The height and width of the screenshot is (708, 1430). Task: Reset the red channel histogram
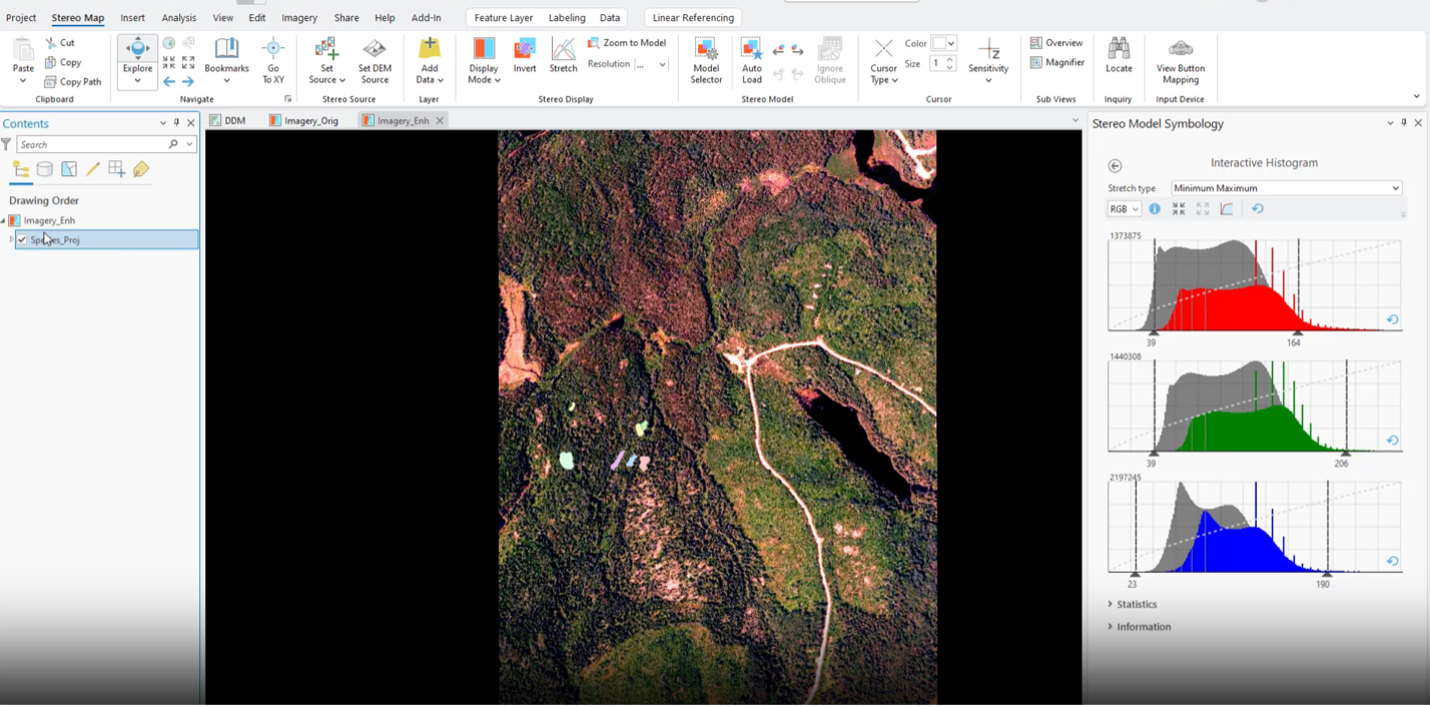coord(1392,320)
